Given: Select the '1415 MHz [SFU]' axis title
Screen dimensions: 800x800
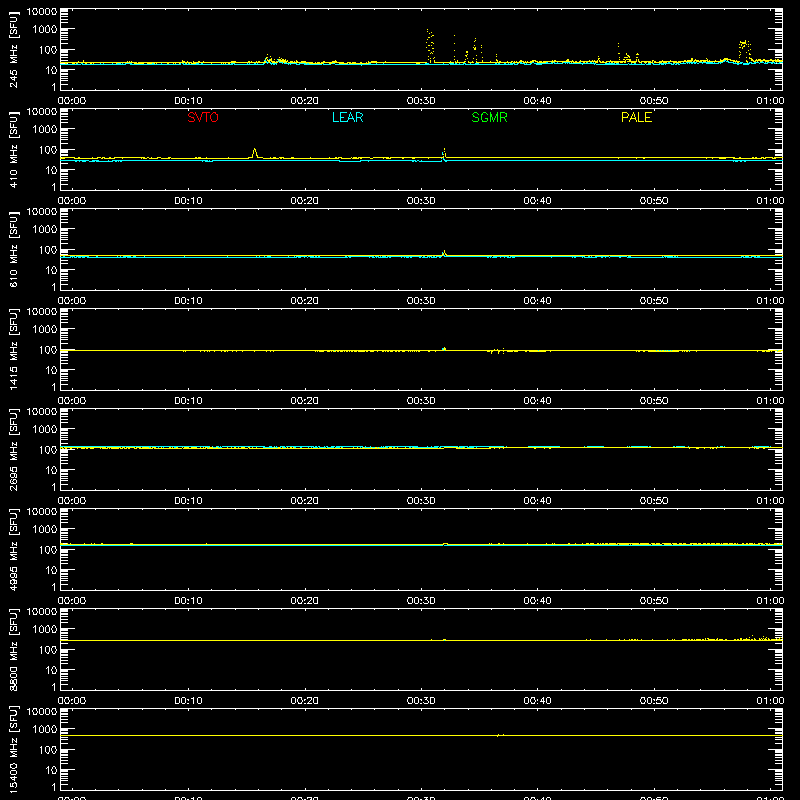Looking at the screenshot, I should tap(13, 349).
